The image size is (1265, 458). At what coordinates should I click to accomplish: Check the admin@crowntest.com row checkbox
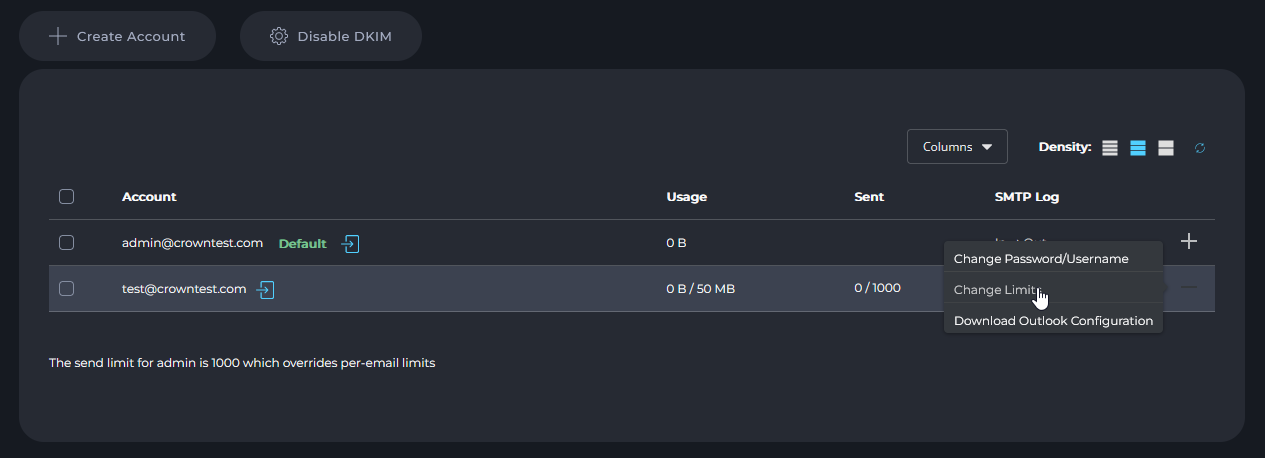click(x=67, y=242)
